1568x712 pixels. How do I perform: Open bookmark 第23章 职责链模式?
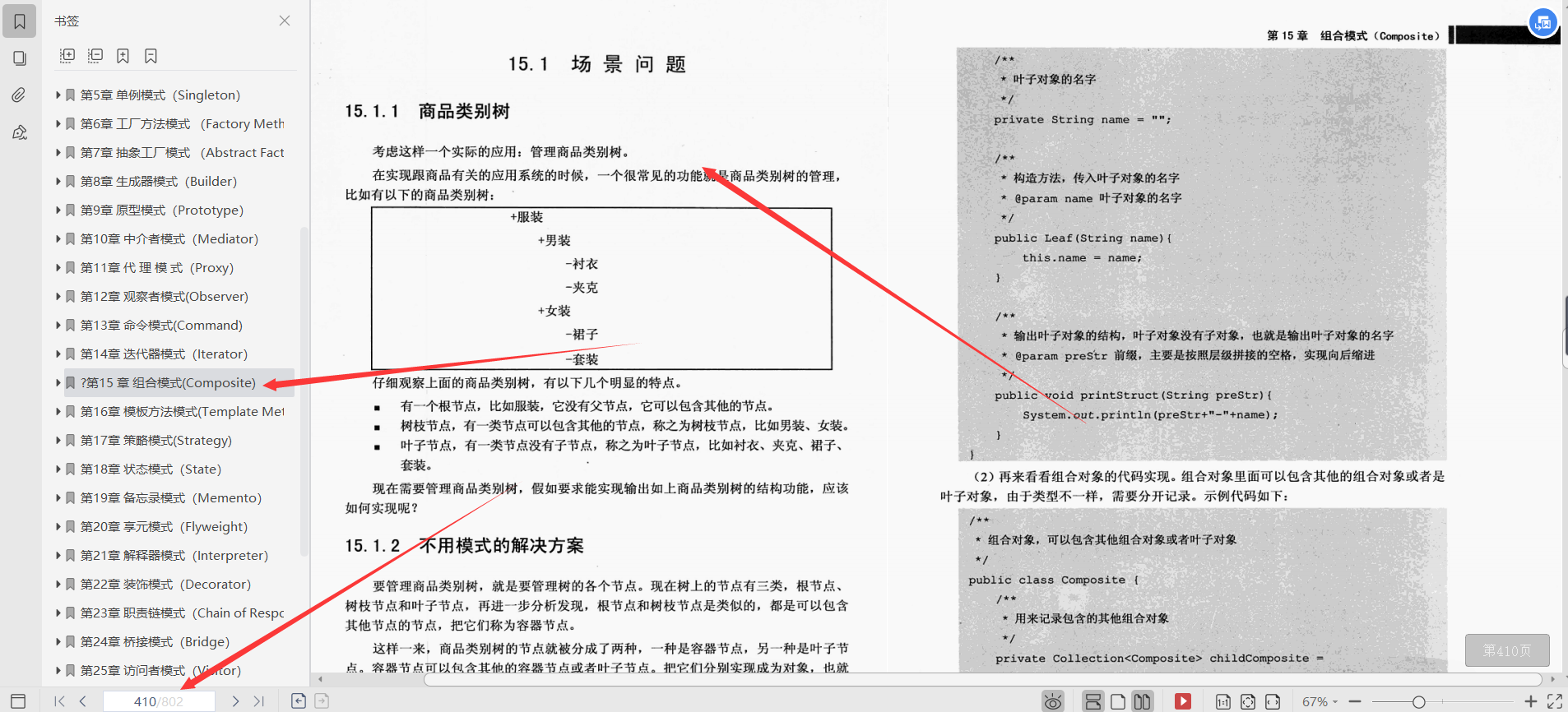[182, 613]
